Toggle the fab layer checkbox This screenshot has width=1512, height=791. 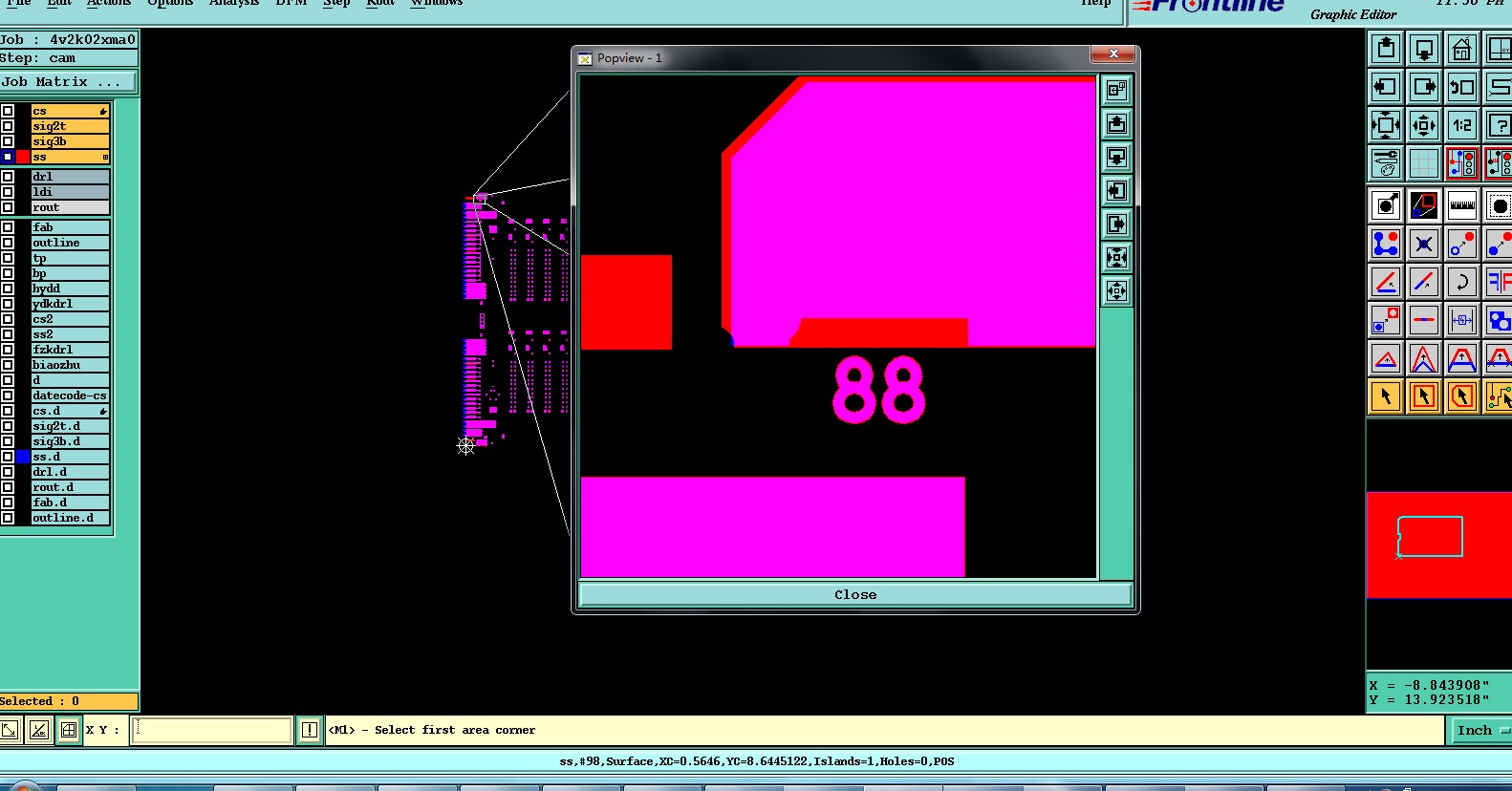coord(8,227)
